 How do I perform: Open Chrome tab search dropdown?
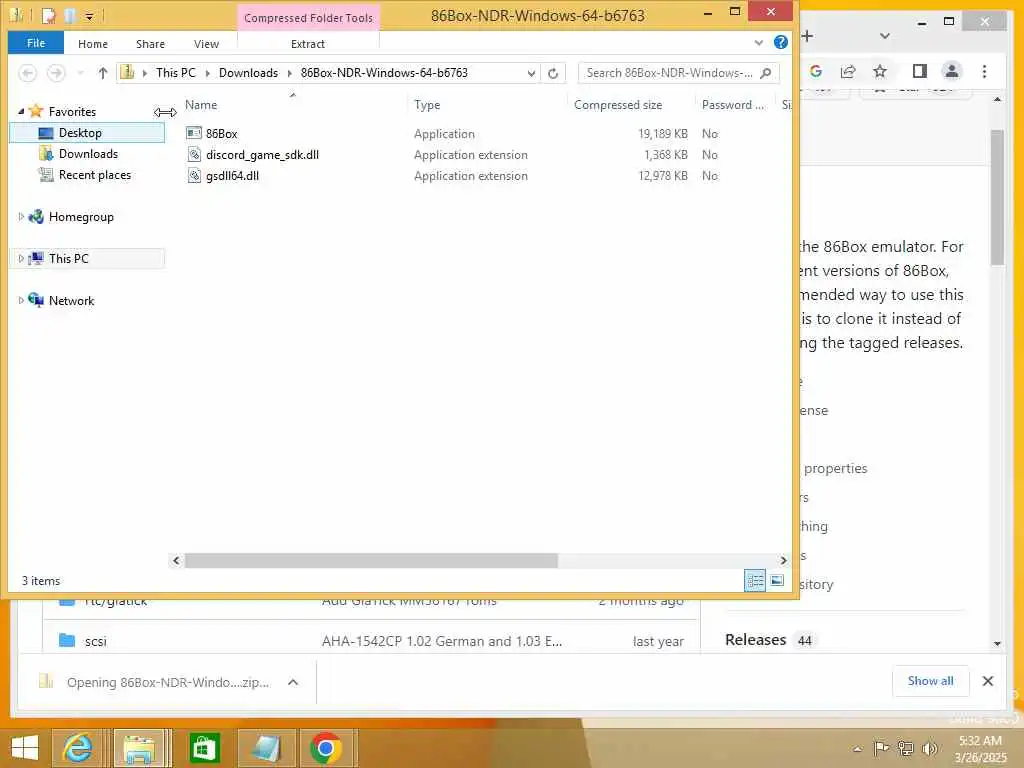tap(884, 36)
